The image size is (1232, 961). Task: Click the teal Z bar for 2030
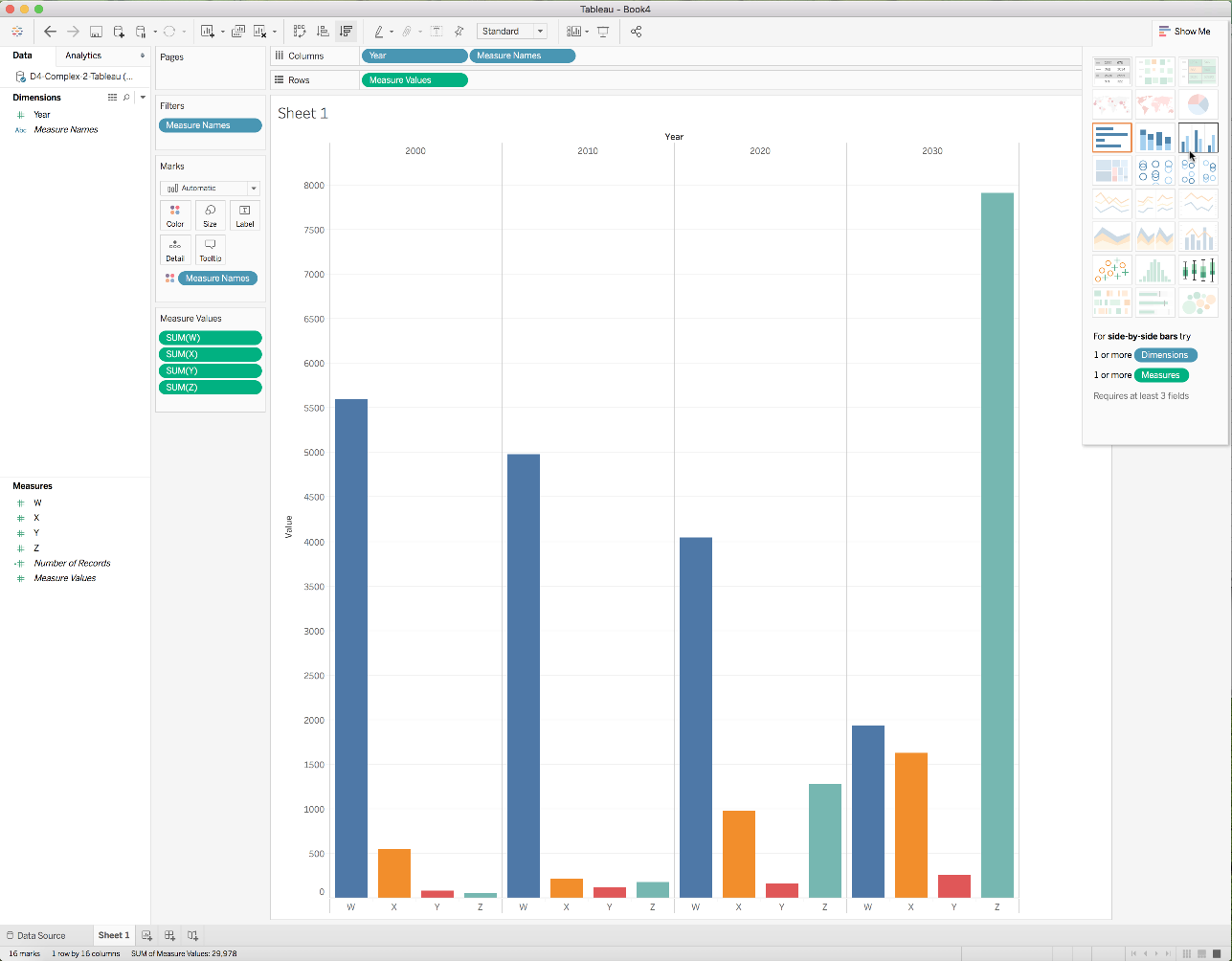997,545
